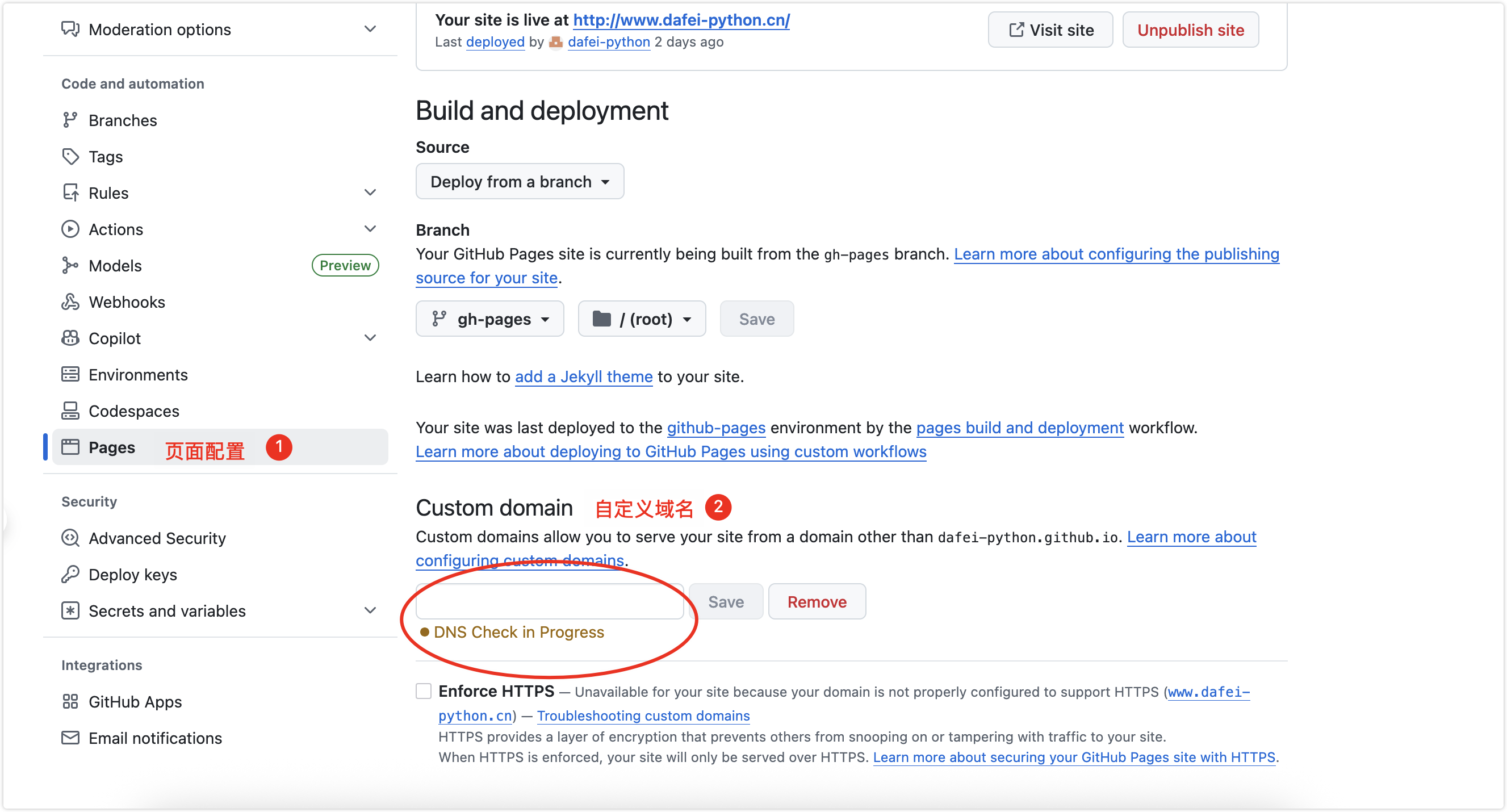1507x812 pixels.
Task: Open the gh-pages branch selector
Action: point(489,319)
